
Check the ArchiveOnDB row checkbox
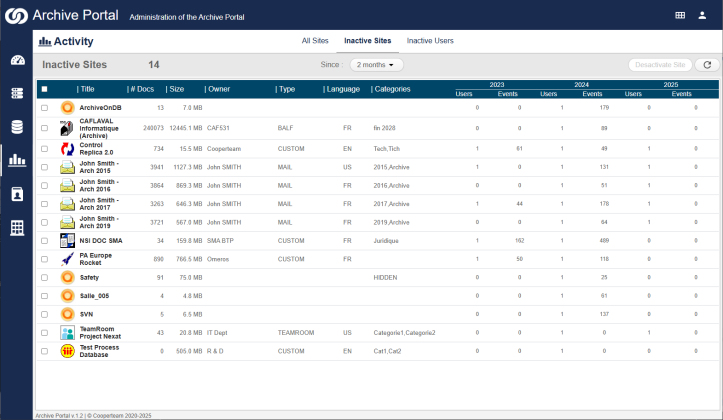44,108
